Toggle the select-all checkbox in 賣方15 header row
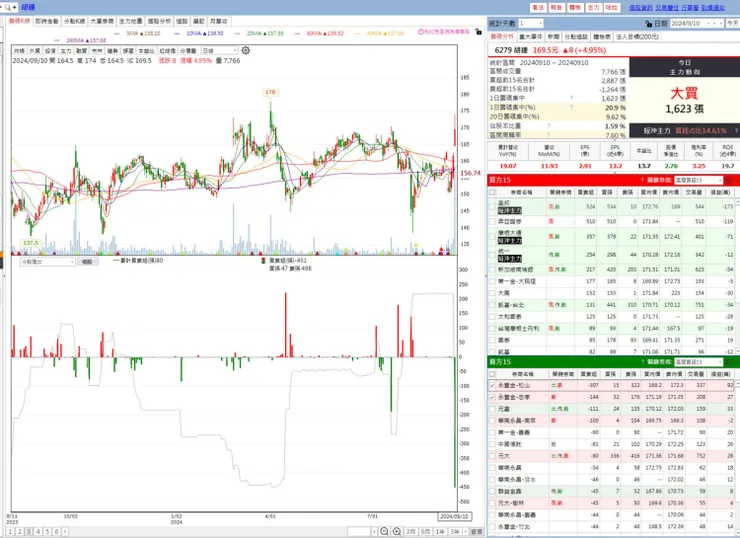The width and height of the screenshot is (740, 538). coord(492,374)
